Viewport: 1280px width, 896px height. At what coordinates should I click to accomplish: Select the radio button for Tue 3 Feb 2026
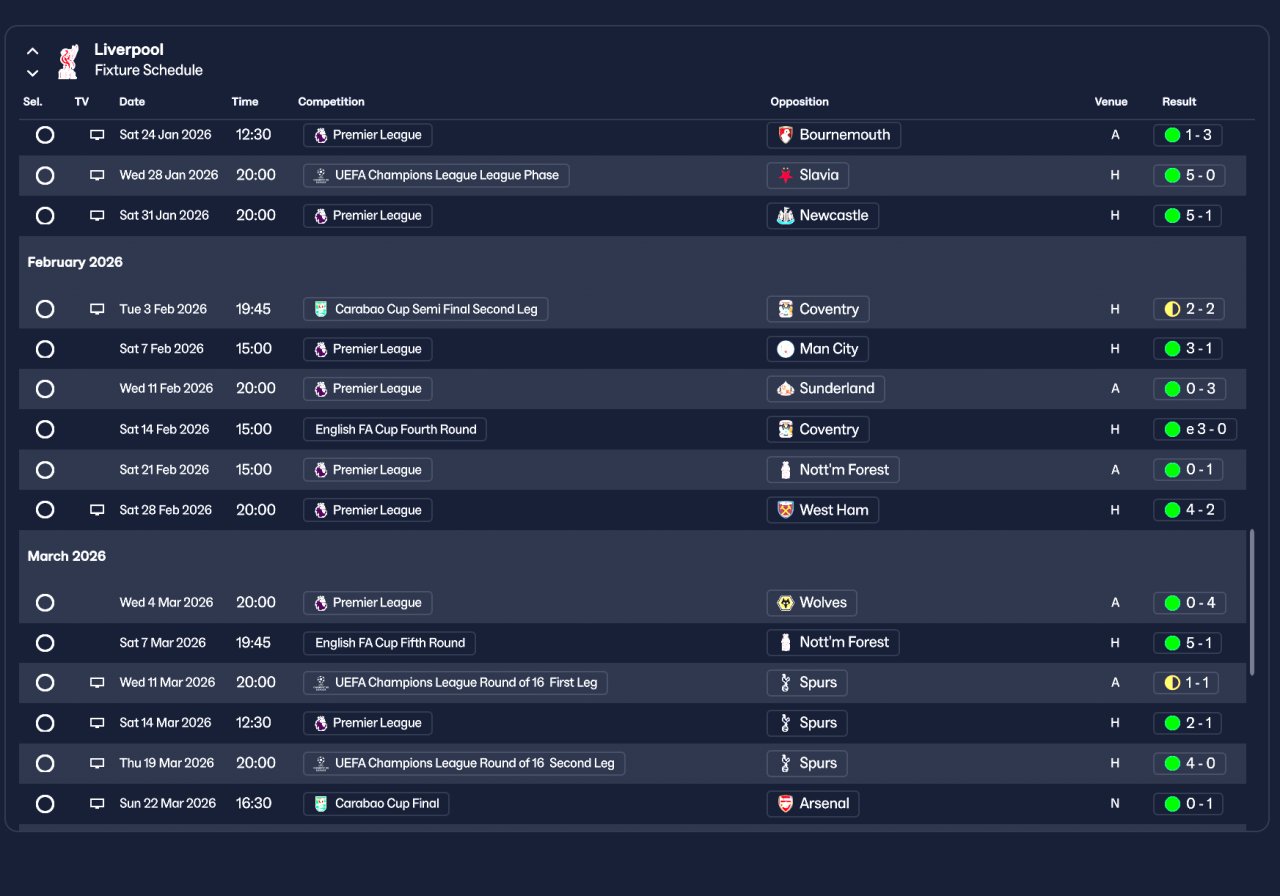[45, 309]
